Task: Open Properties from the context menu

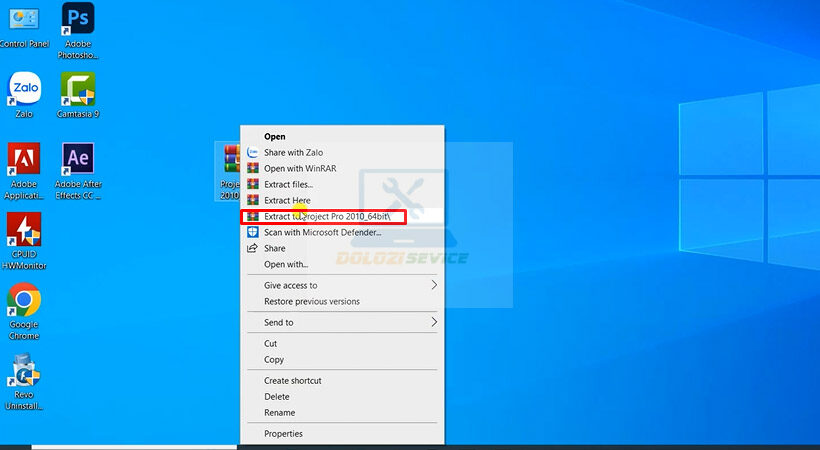Action: pyautogui.click(x=283, y=433)
